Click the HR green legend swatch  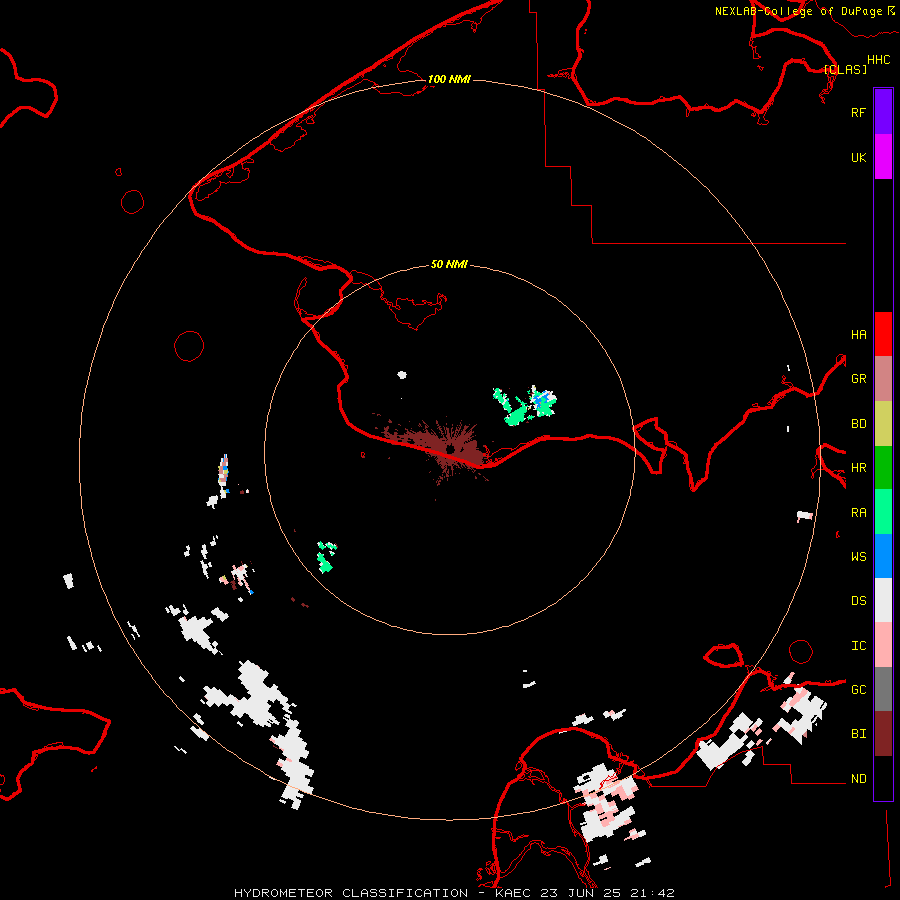click(x=883, y=468)
